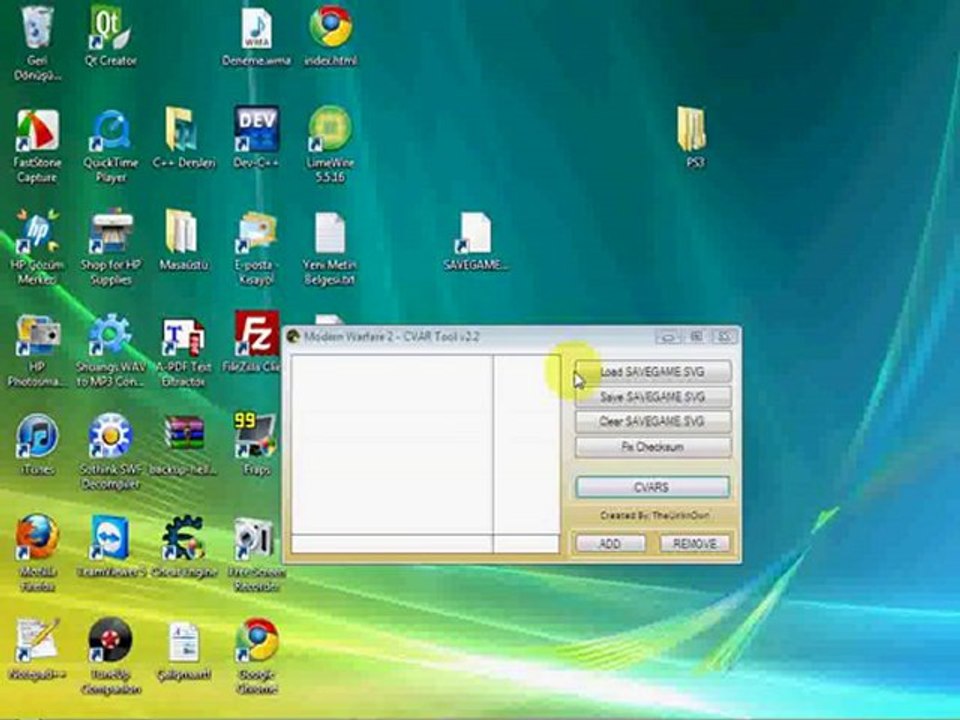Click Clear SAVEGAME.SVG button
Image resolution: width=960 pixels, height=720 pixels.
pos(653,422)
